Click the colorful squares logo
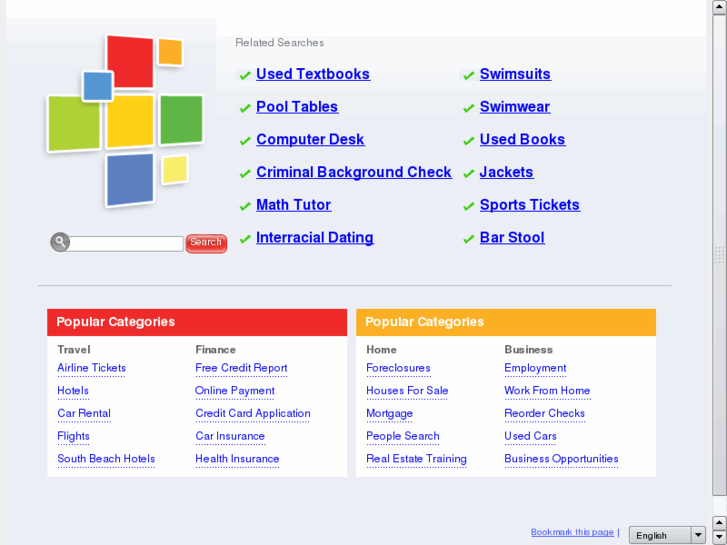This screenshot has width=727, height=545. pyautogui.click(x=125, y=121)
